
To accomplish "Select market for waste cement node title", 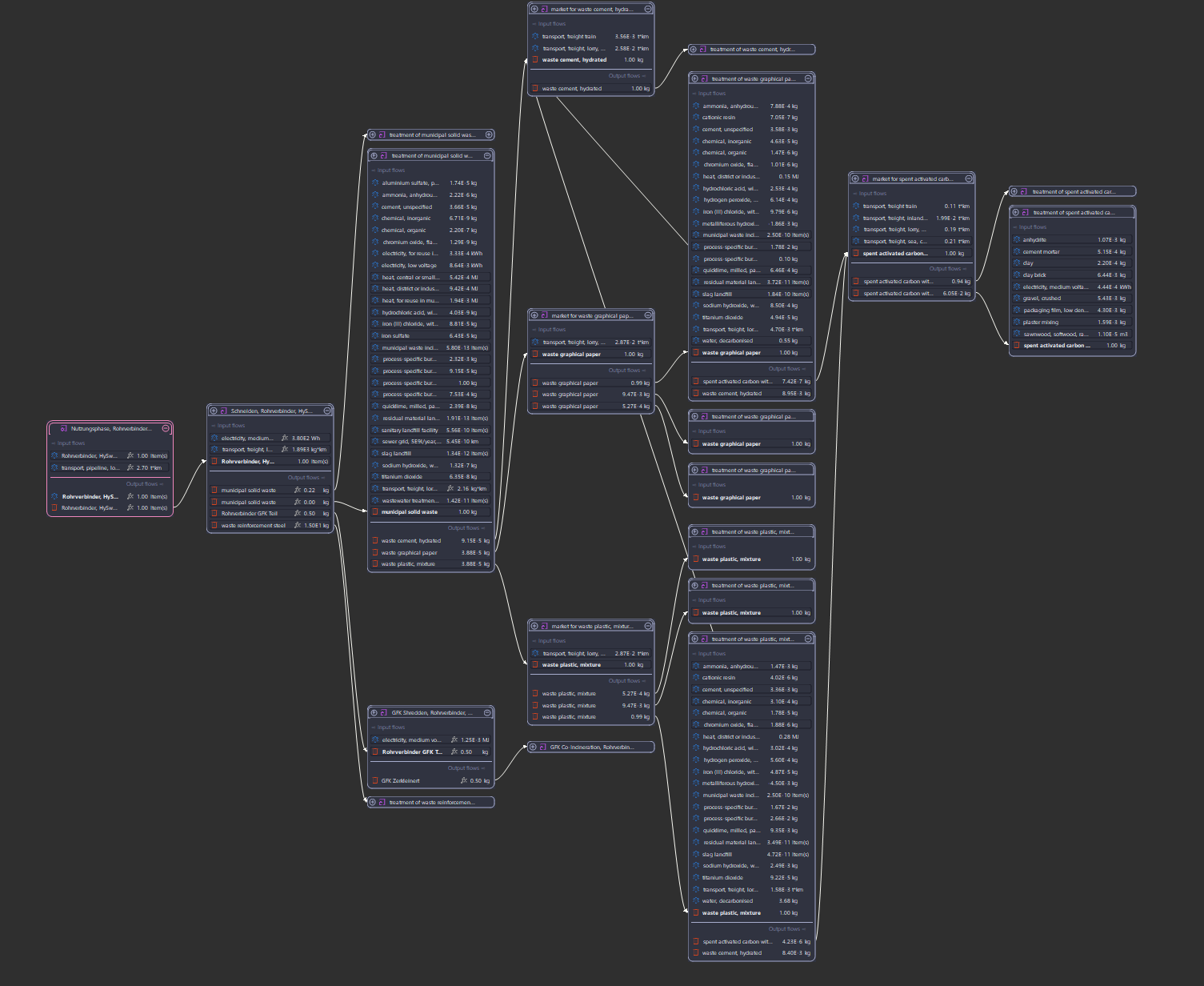I will (592, 10).
